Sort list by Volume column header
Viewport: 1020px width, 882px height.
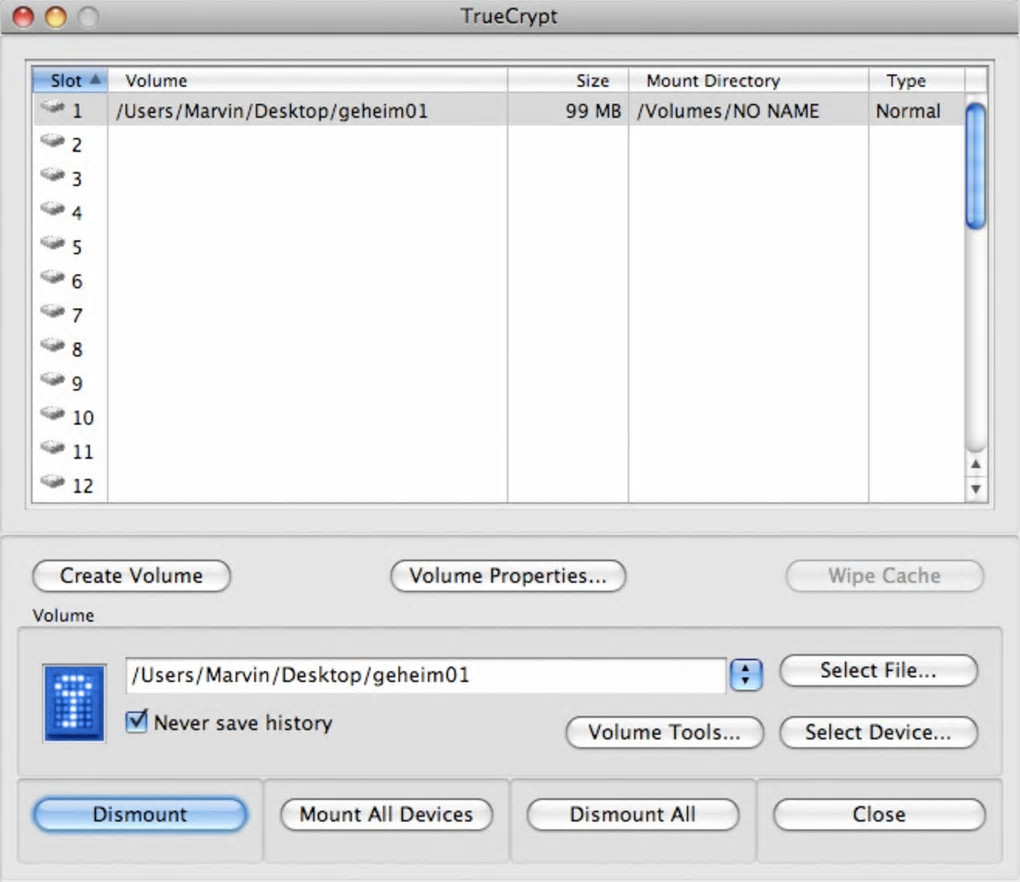click(307, 80)
